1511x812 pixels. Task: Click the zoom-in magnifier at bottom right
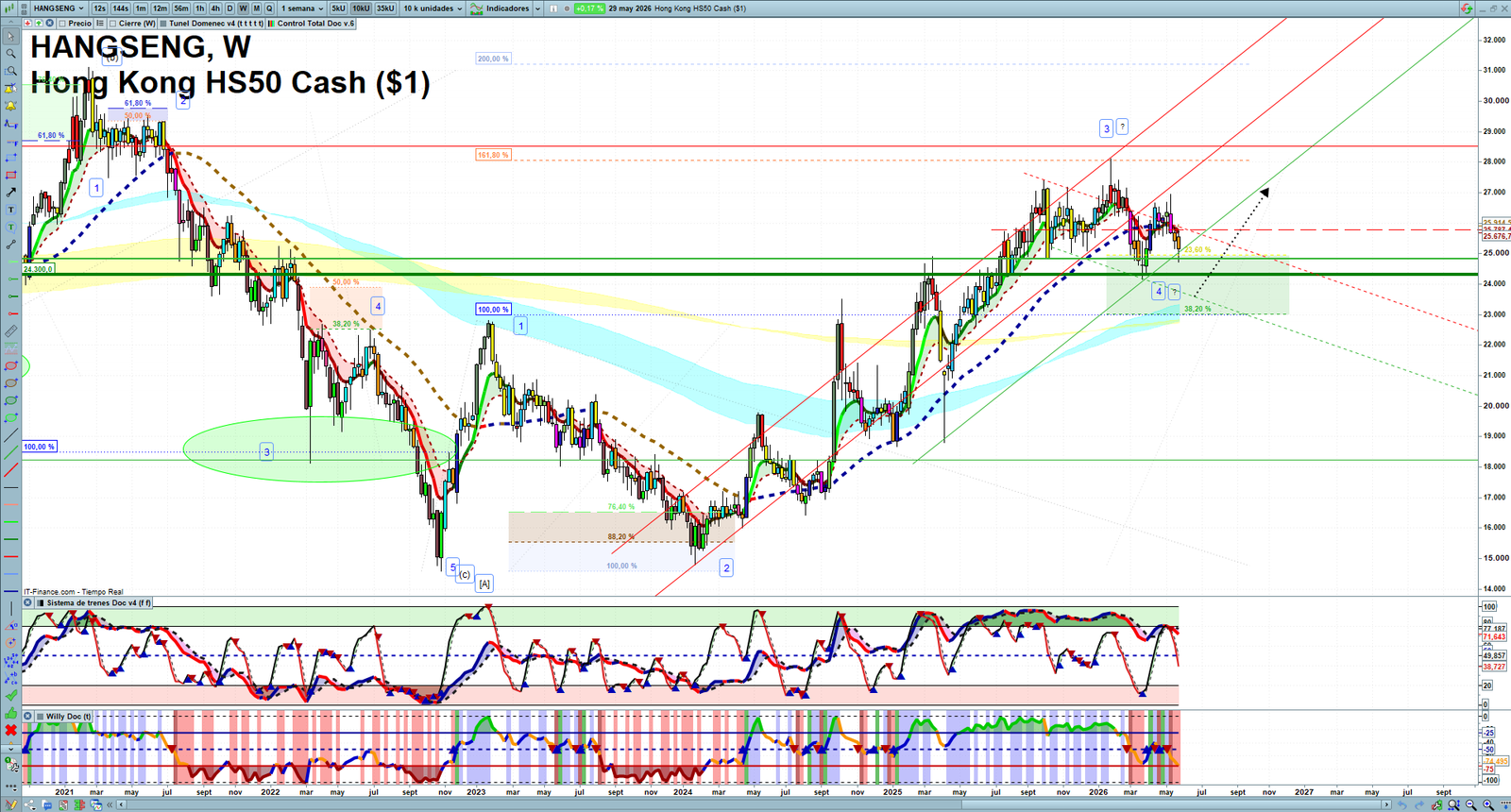[x=1488, y=804]
